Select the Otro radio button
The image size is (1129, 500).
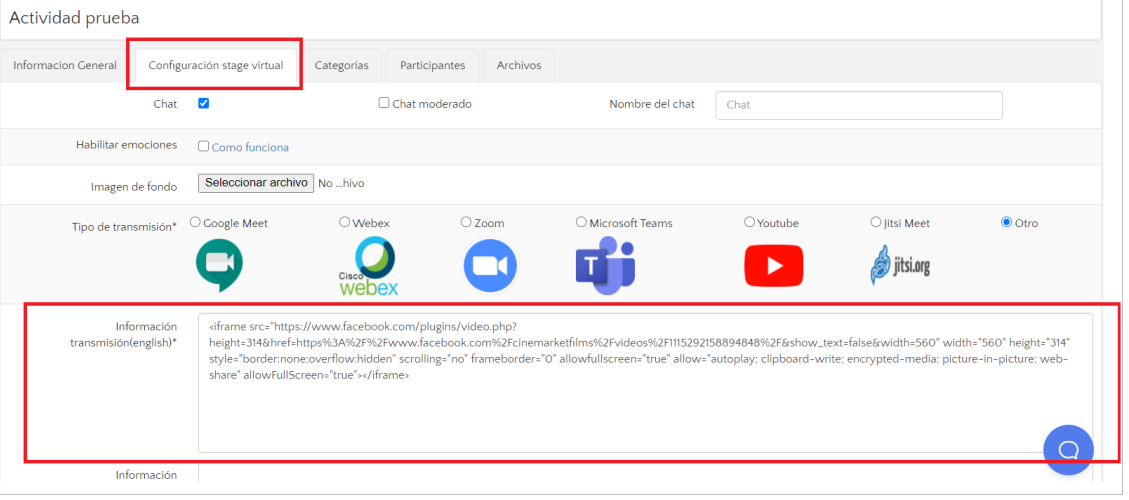tap(1006, 222)
